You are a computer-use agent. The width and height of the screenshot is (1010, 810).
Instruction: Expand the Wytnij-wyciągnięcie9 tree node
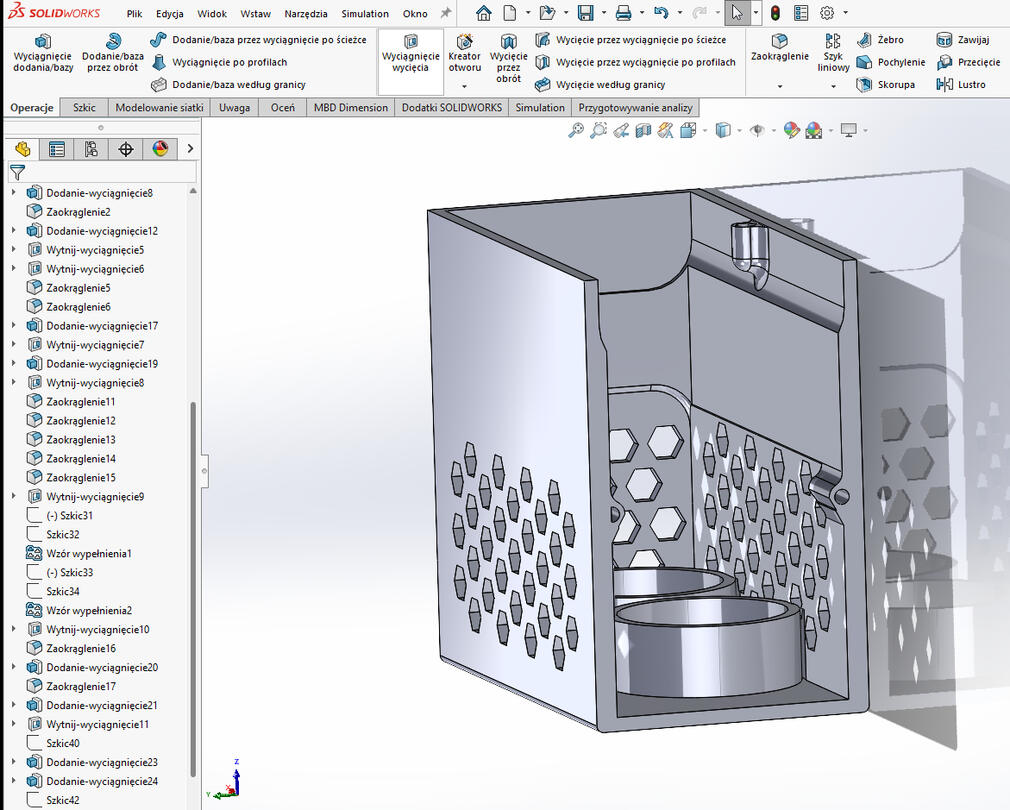pos(13,497)
